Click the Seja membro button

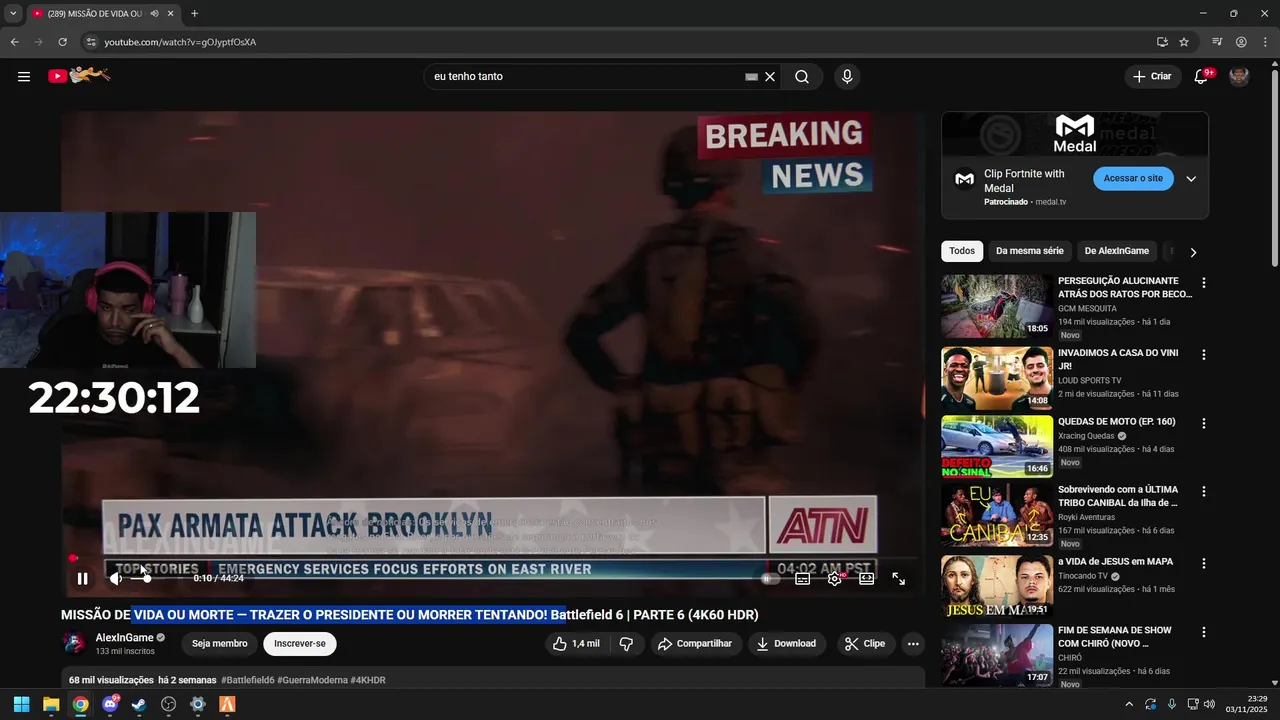click(x=220, y=643)
